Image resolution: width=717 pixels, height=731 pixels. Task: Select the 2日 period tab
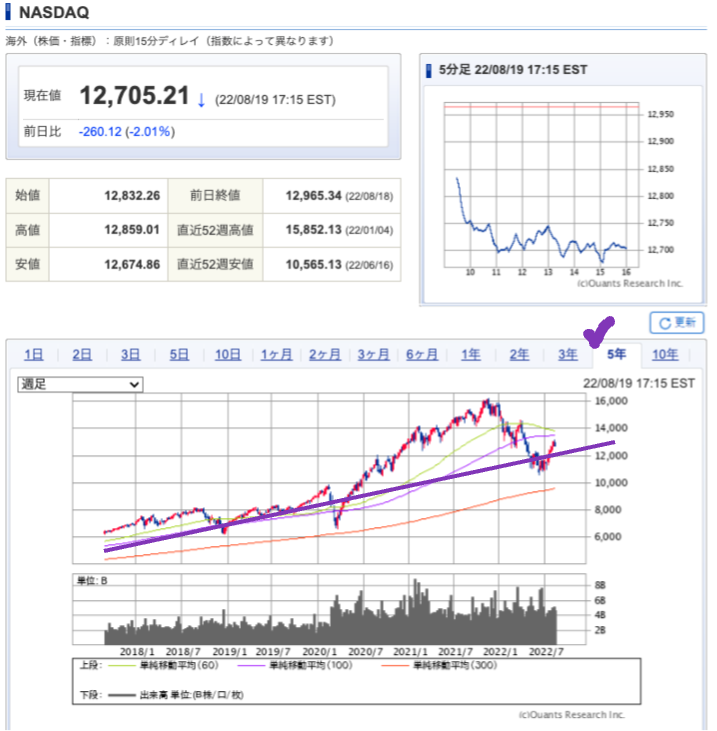(x=82, y=355)
